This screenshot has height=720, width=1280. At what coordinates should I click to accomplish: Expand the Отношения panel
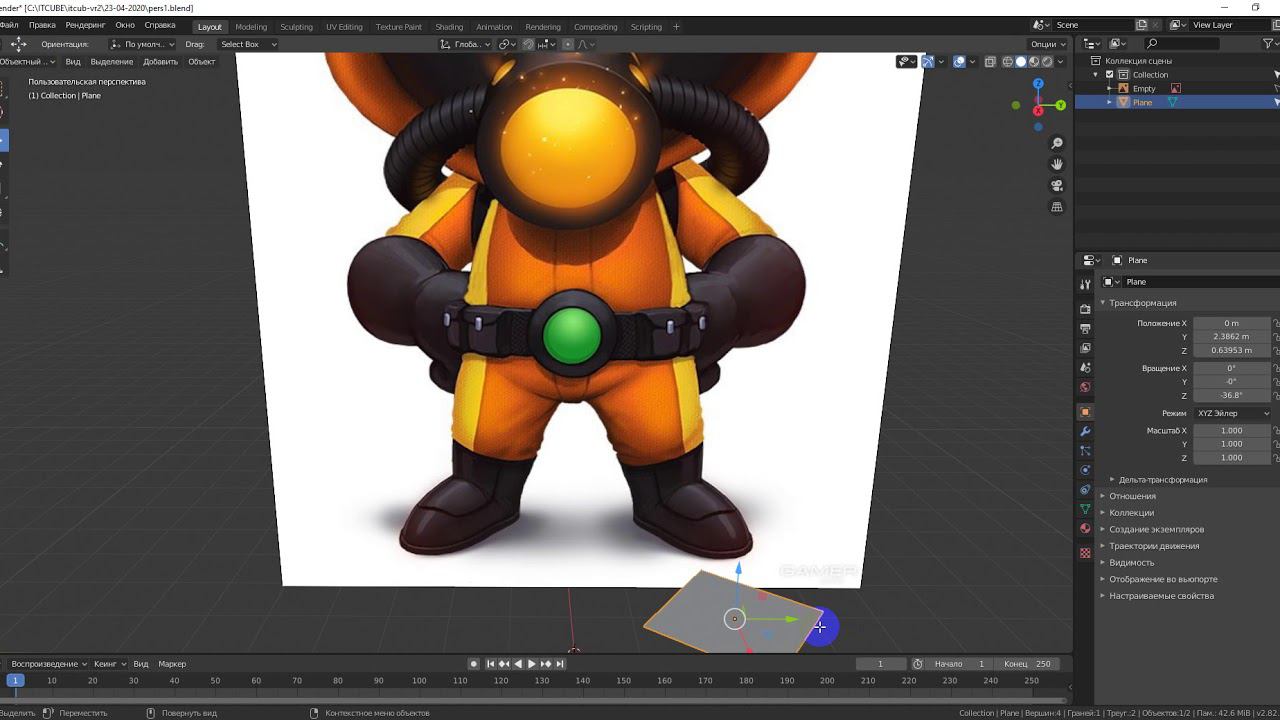[x=1132, y=496]
